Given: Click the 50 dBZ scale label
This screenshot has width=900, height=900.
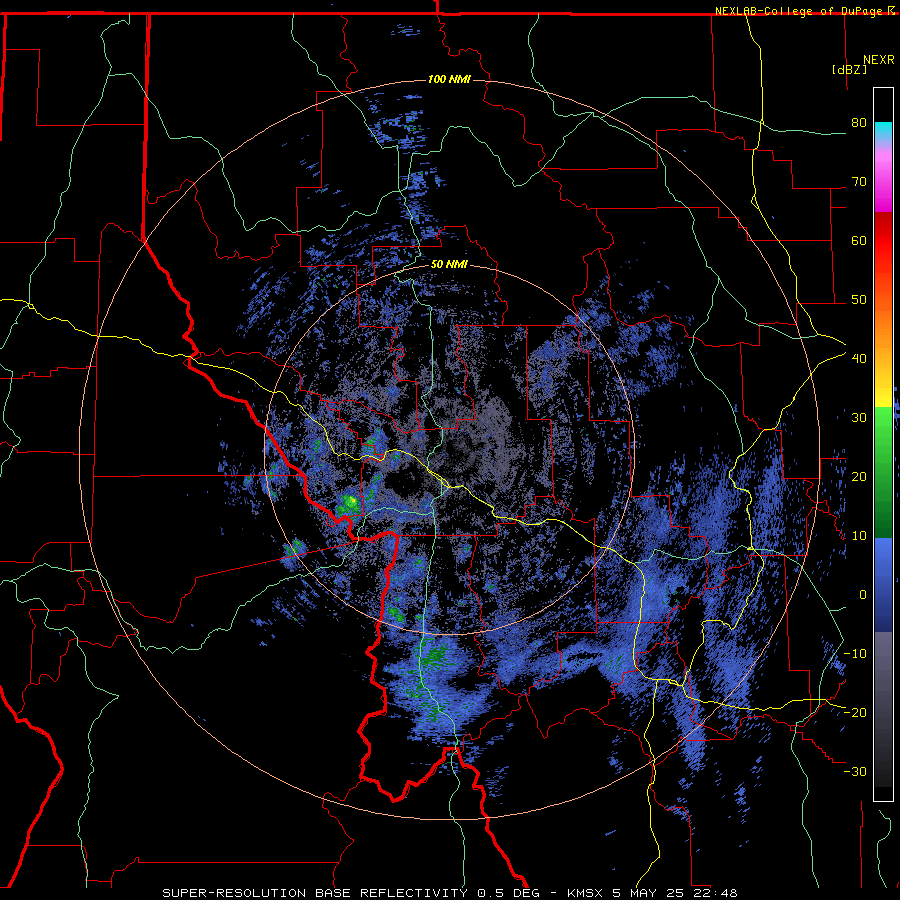Looking at the screenshot, I should point(859,300).
